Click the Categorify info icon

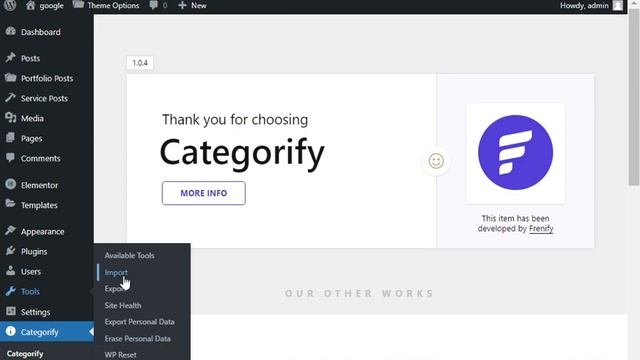11,331
